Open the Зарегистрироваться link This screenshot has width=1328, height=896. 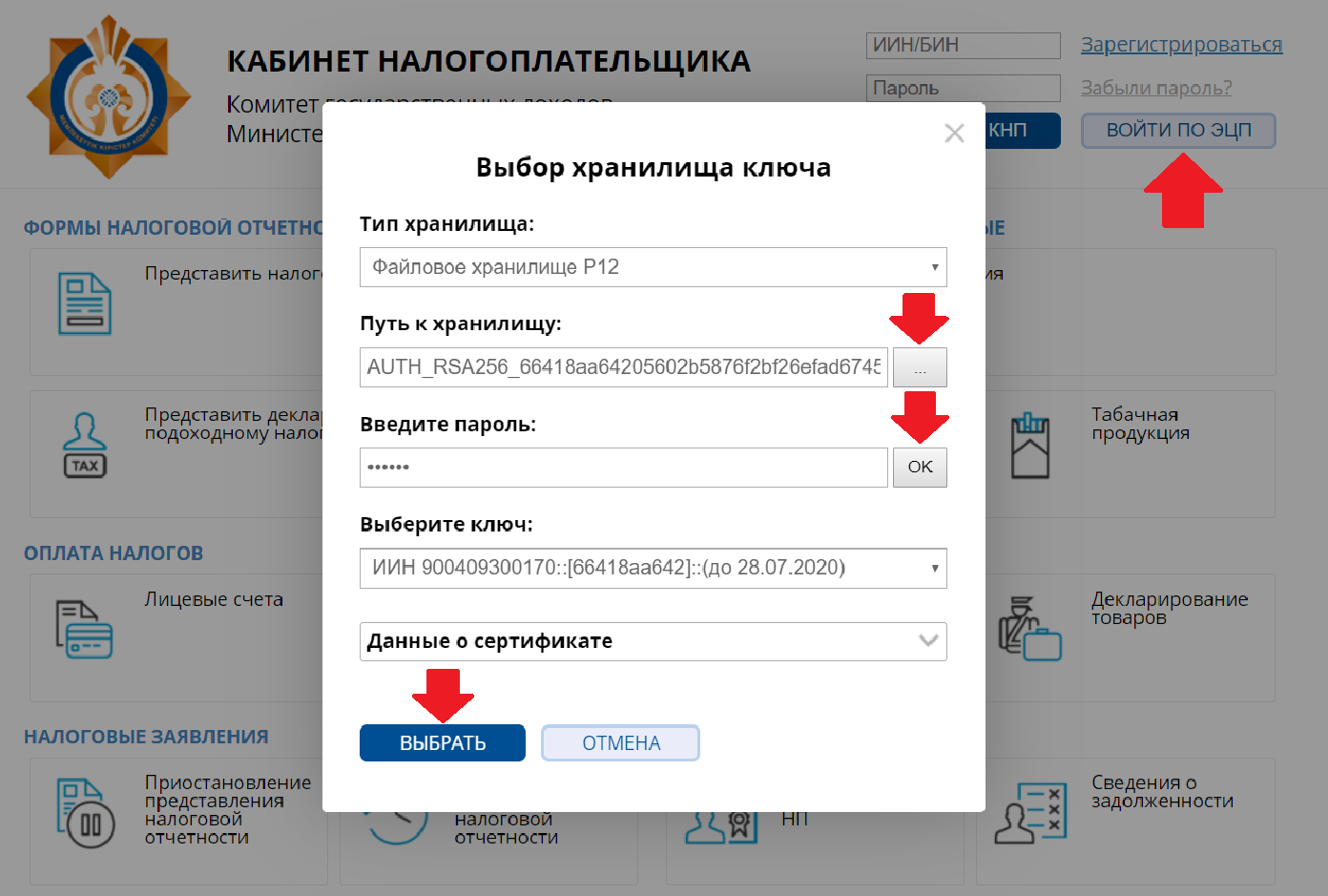click(1181, 45)
